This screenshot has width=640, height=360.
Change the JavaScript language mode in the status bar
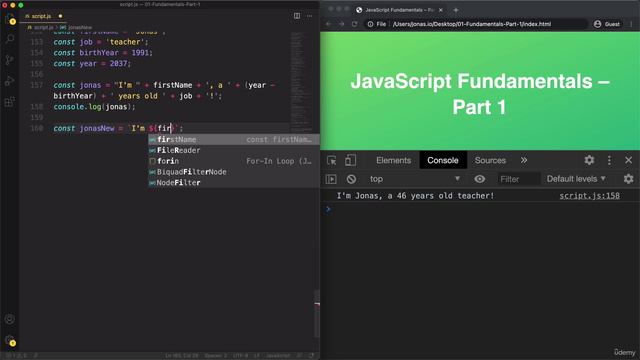(x=278, y=356)
